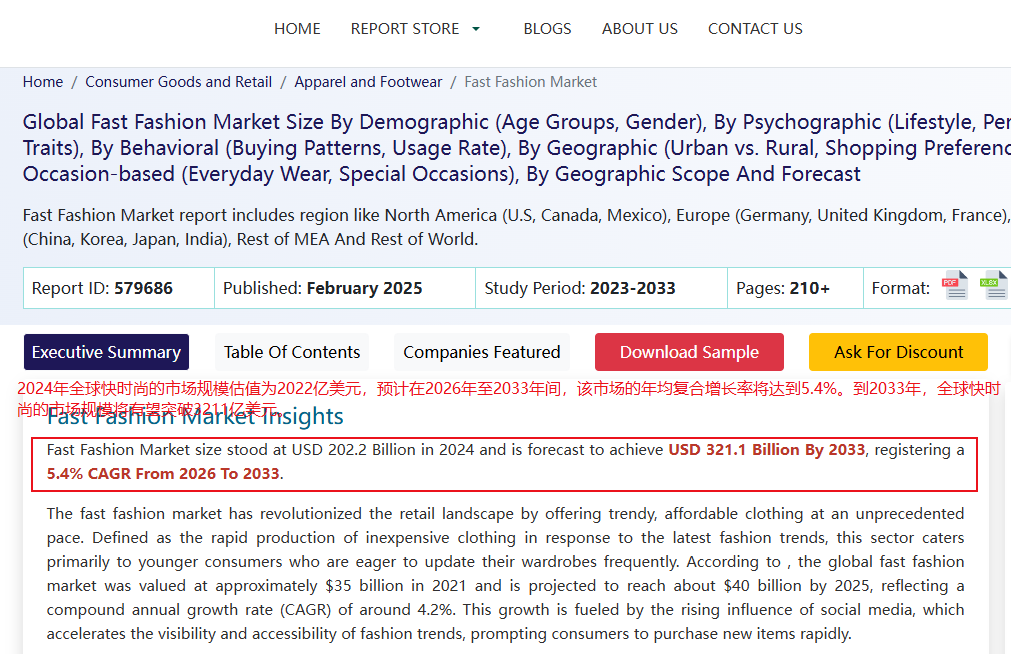Open Consumer Goods and Retail breadcrumb

click(178, 82)
